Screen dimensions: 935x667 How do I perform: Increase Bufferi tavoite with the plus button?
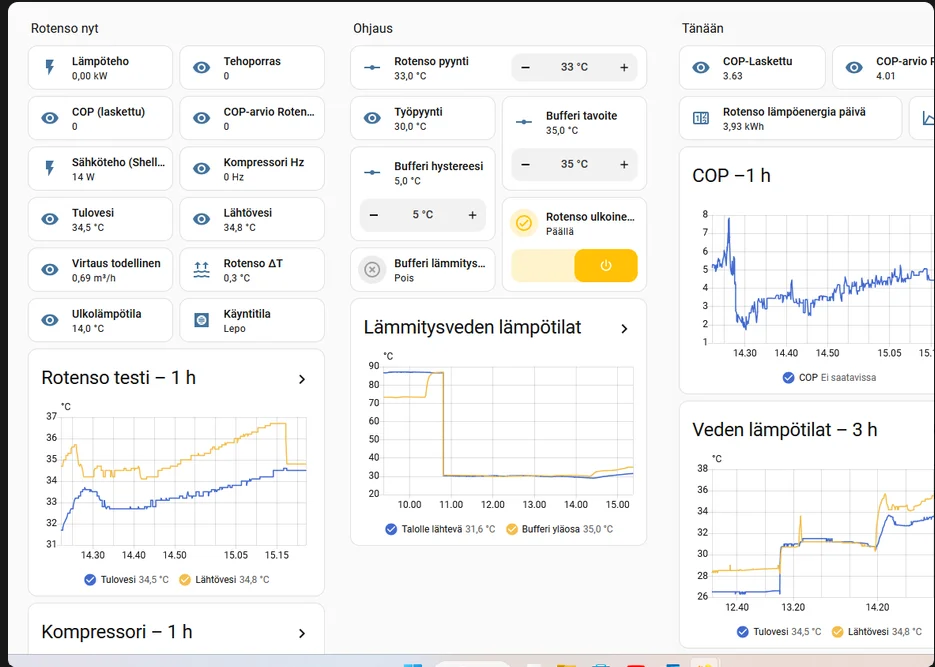click(x=624, y=164)
